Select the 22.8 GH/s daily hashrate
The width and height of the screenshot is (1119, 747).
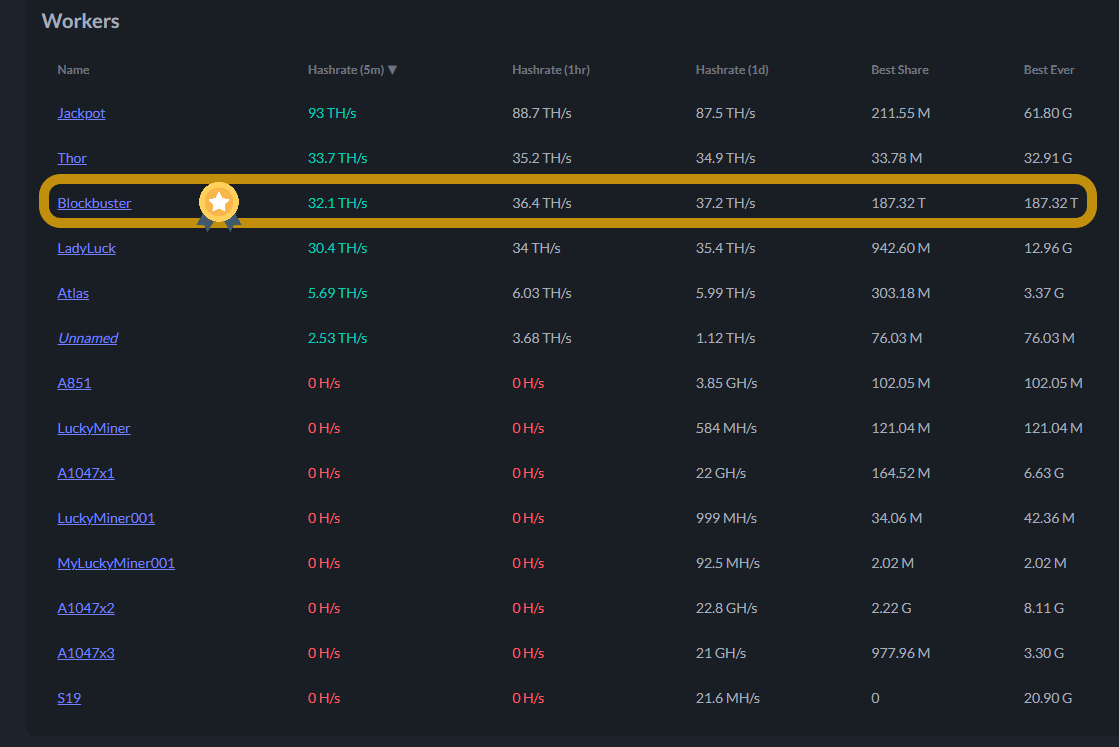click(726, 607)
